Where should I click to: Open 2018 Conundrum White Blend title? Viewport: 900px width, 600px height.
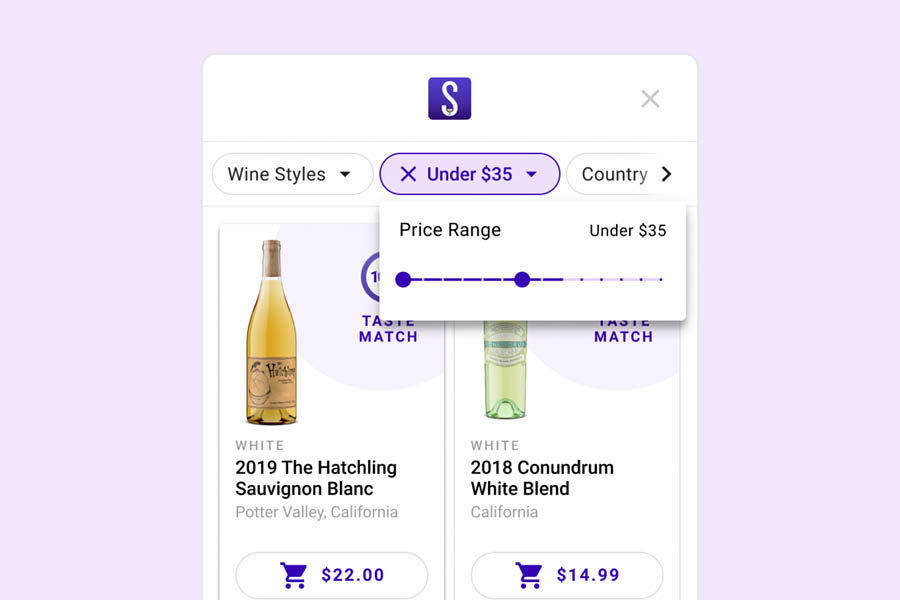tap(542, 478)
